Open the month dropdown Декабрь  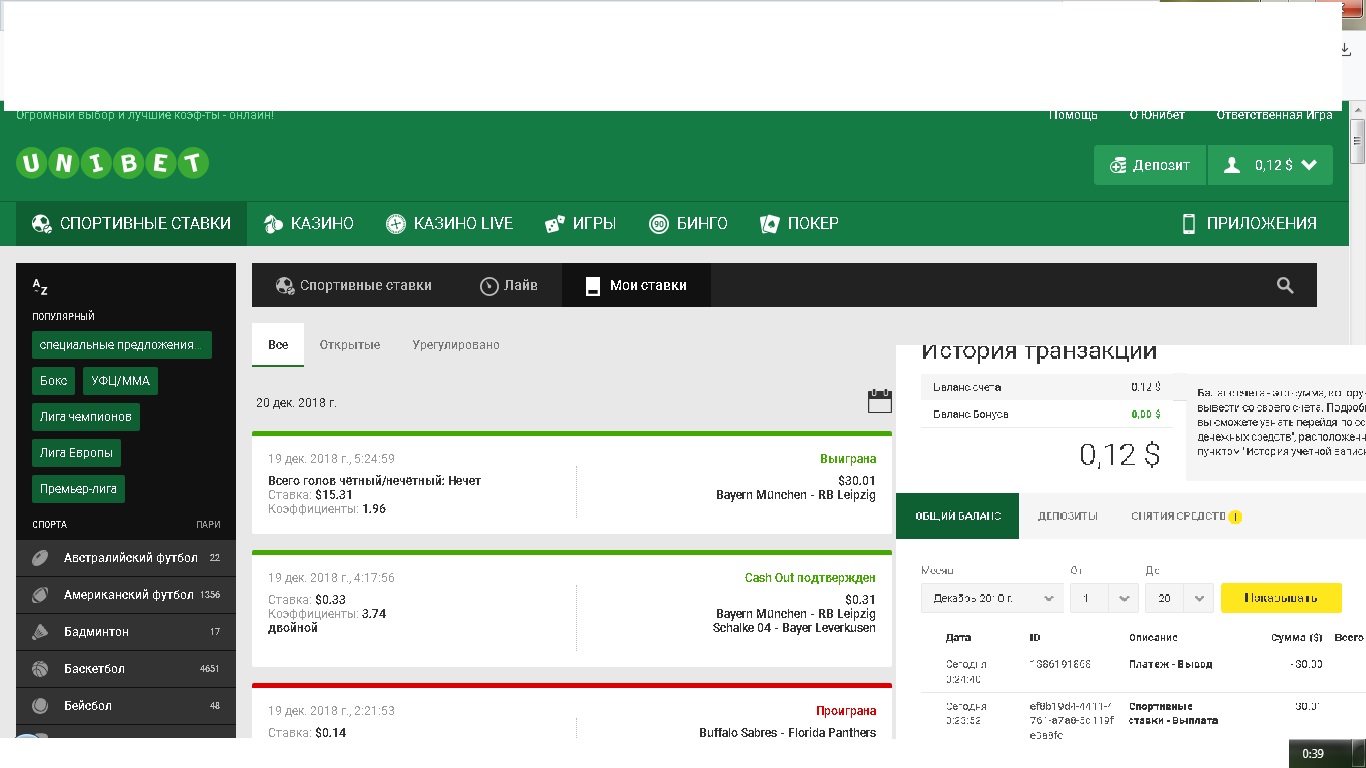pos(992,598)
